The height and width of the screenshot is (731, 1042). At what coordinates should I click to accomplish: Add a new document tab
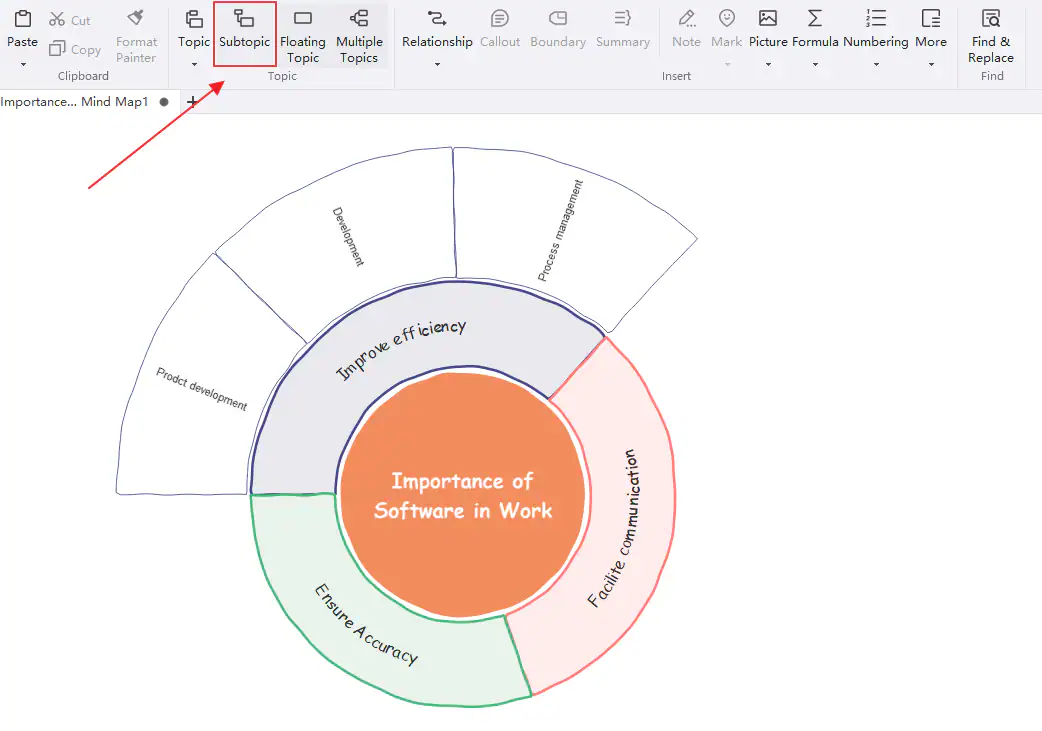point(193,102)
